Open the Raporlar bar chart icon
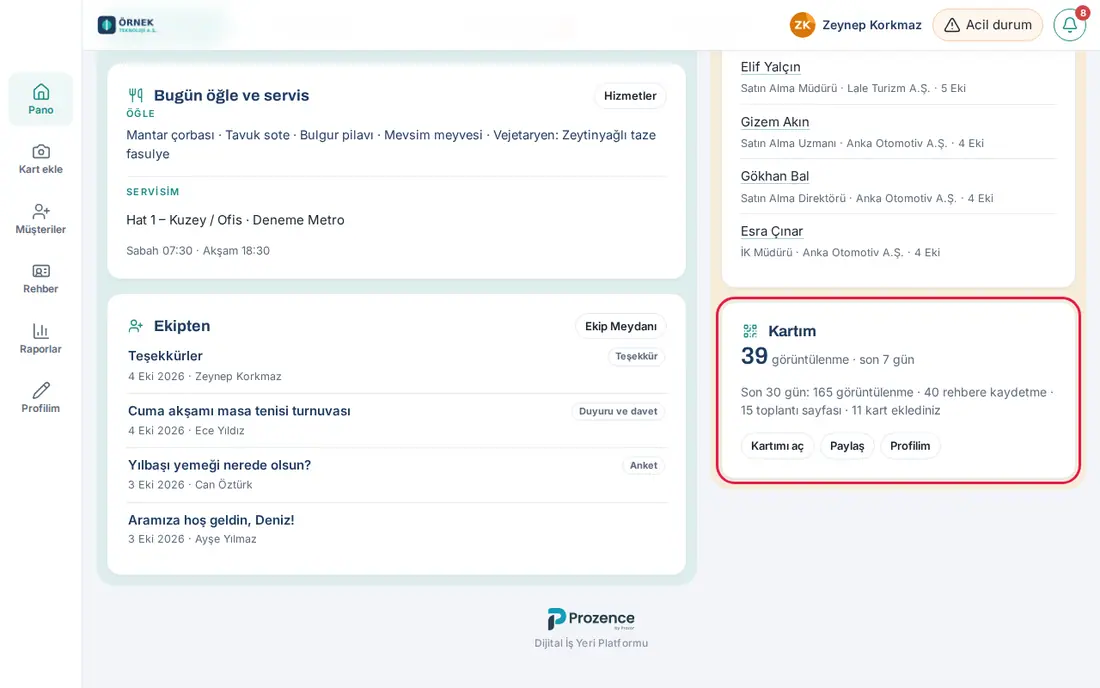Screen dimensions: 1100x688 41,331
